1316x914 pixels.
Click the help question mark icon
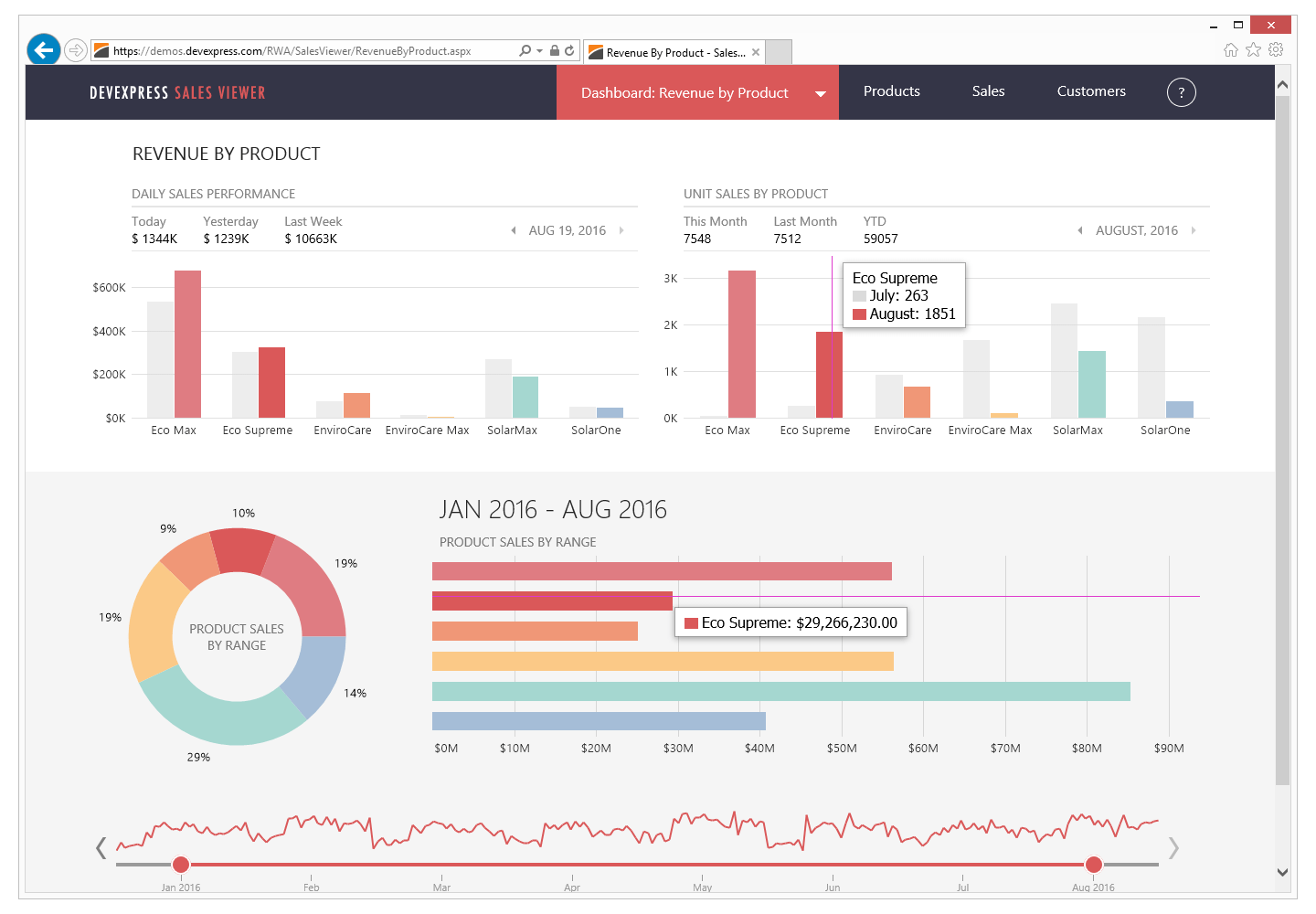coord(1182,92)
